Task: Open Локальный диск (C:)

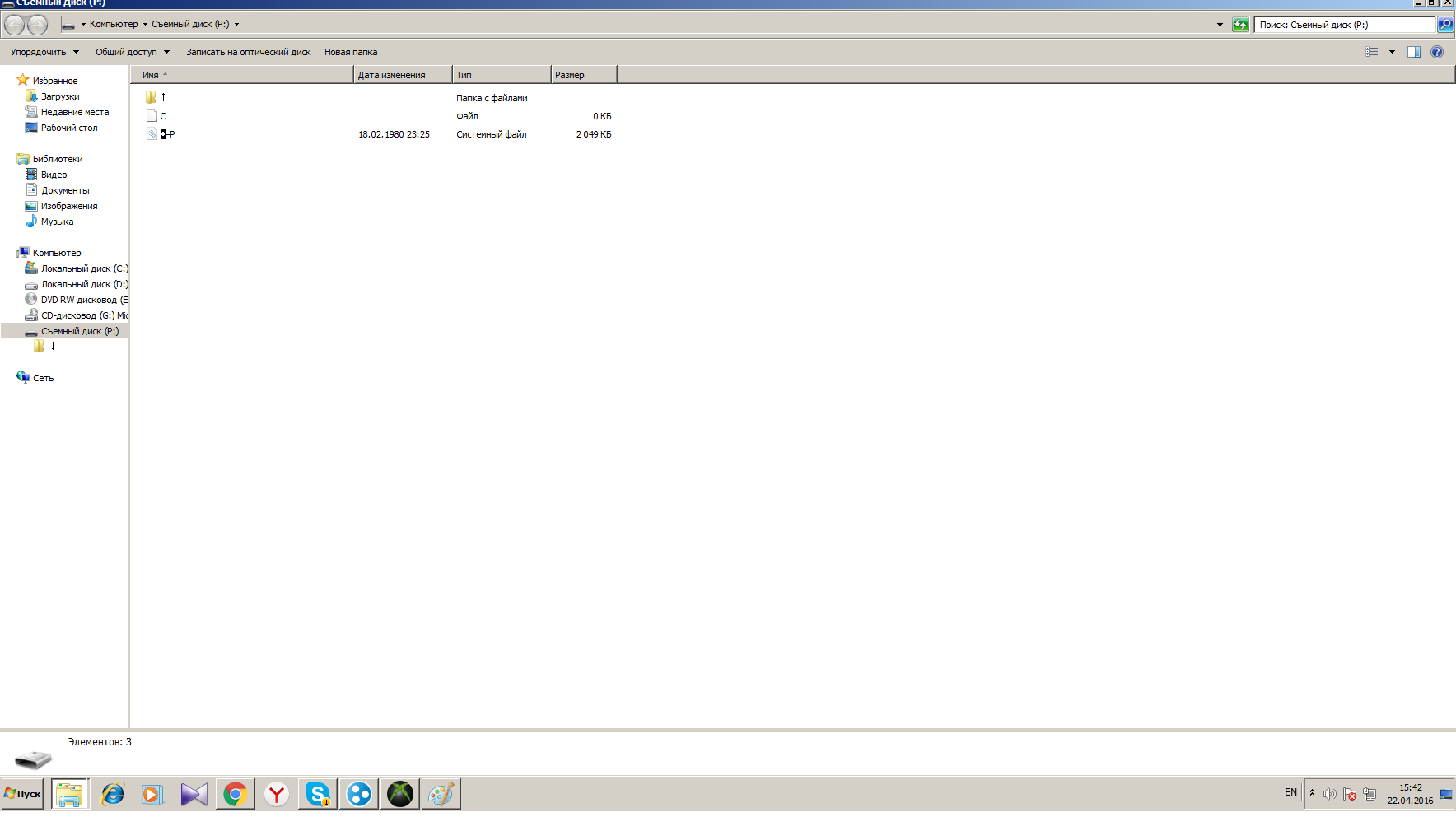Action: pos(84,268)
